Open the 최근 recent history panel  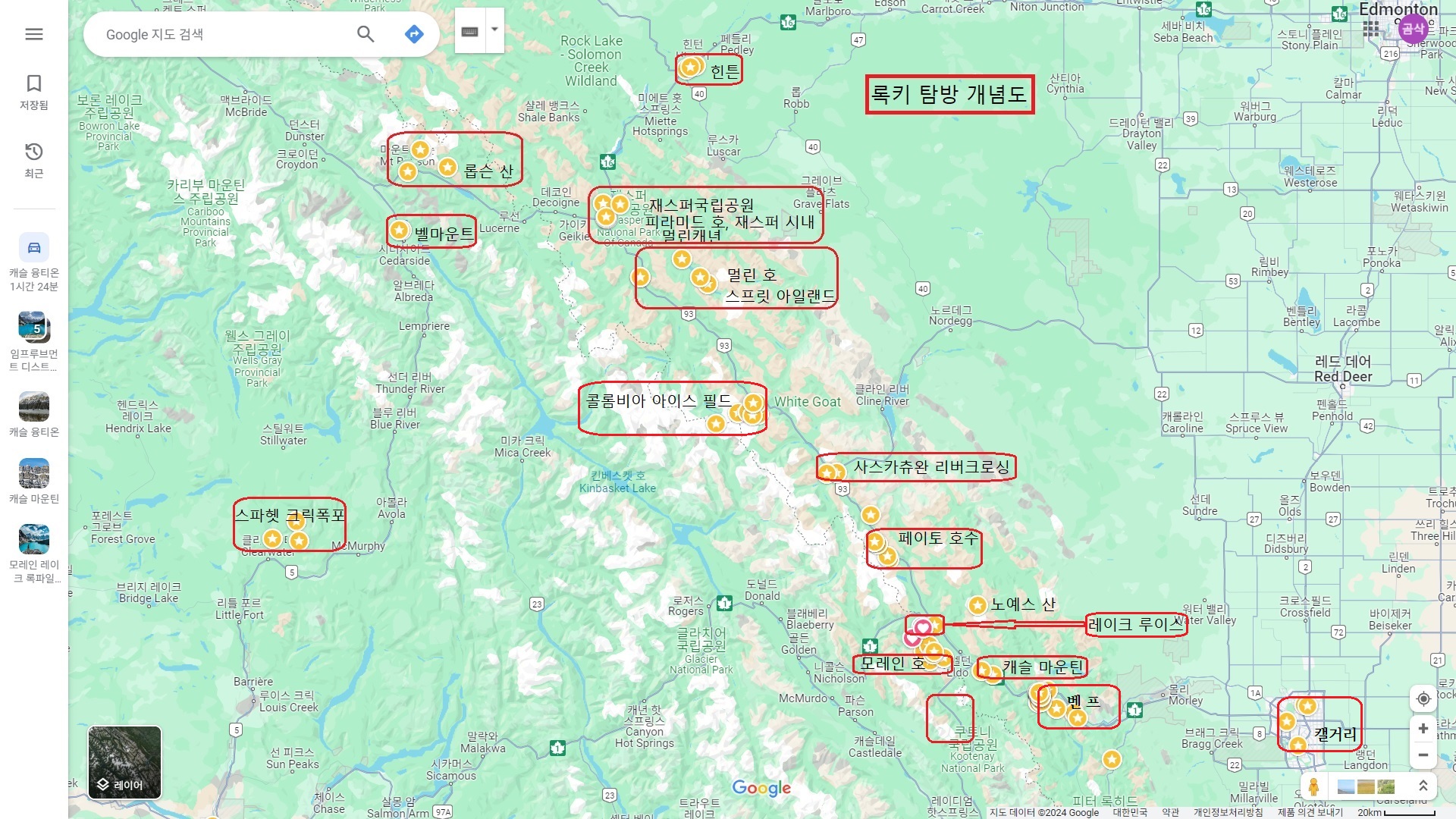(34, 160)
